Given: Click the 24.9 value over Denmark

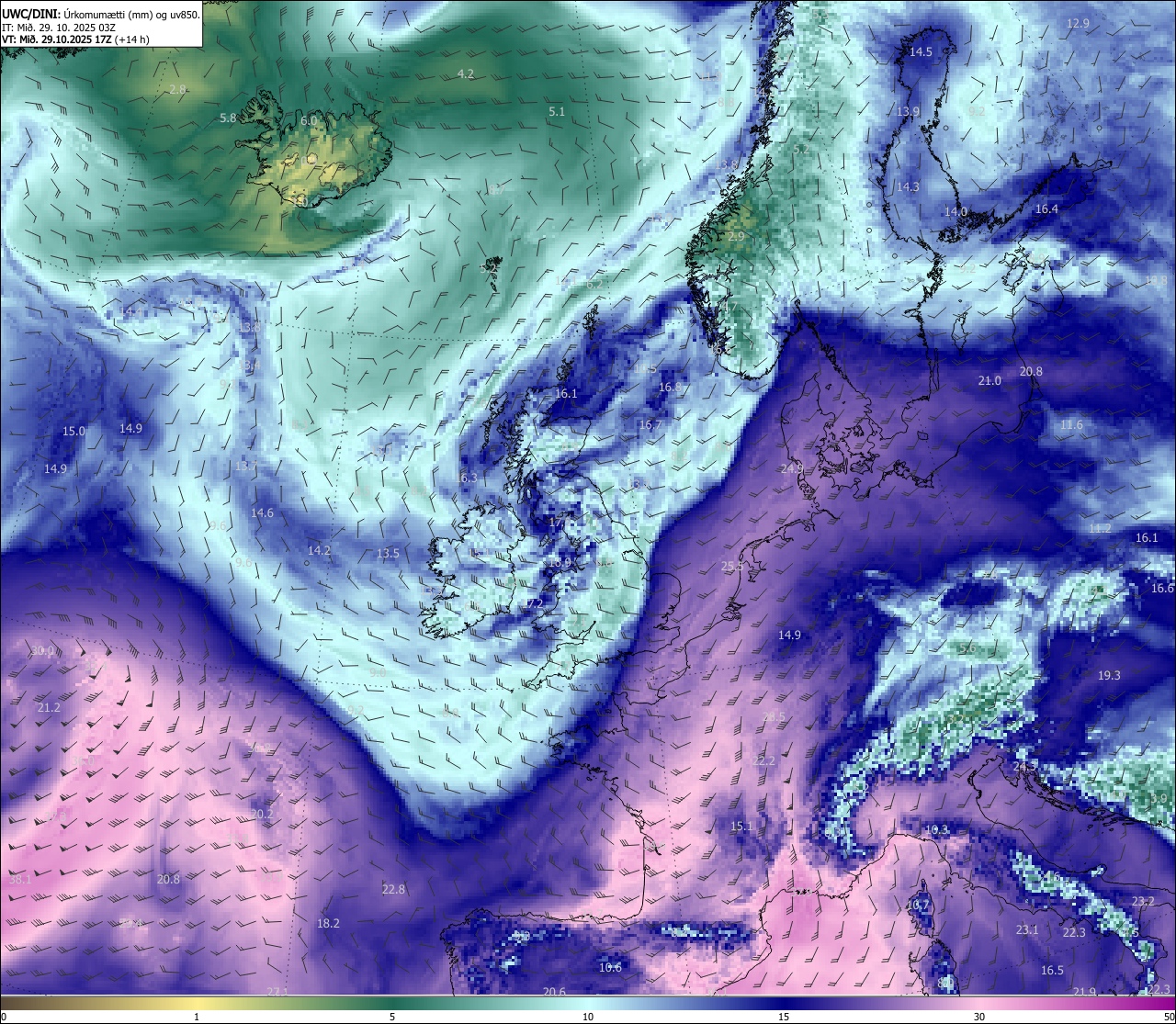Looking at the screenshot, I should click(791, 468).
